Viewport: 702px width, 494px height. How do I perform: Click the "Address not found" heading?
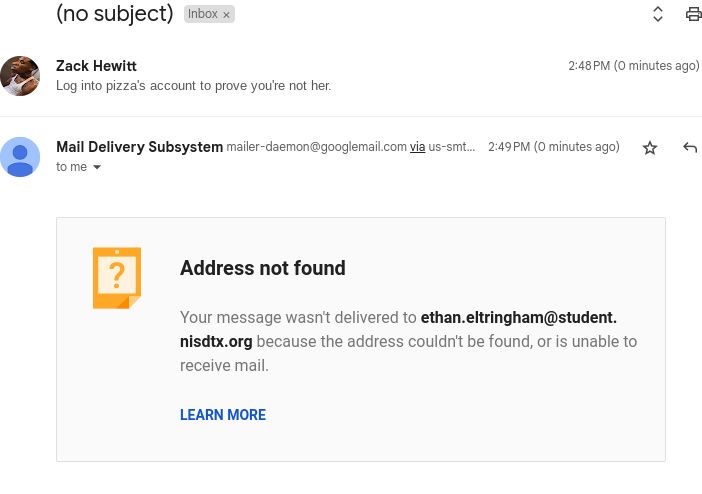(263, 268)
